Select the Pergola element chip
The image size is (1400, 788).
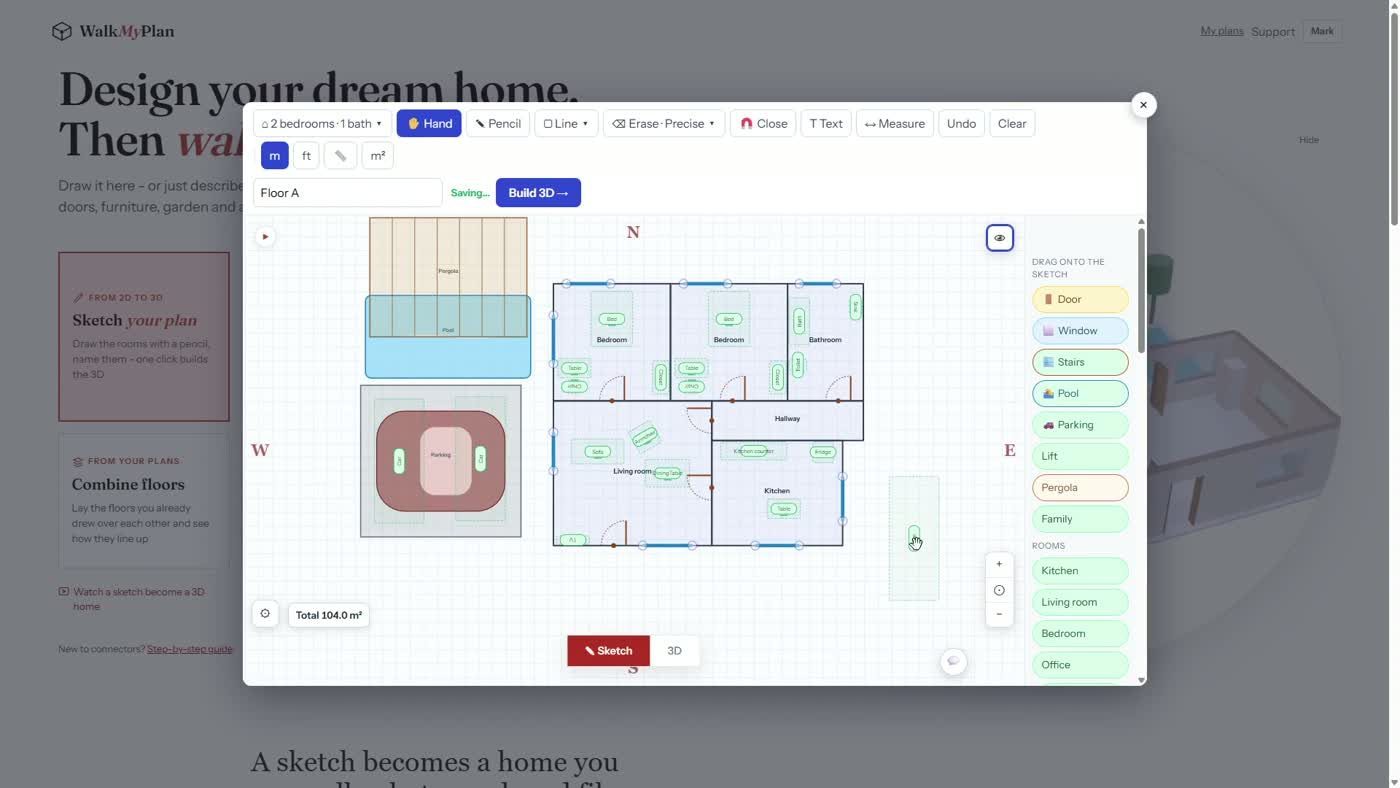pos(1080,487)
